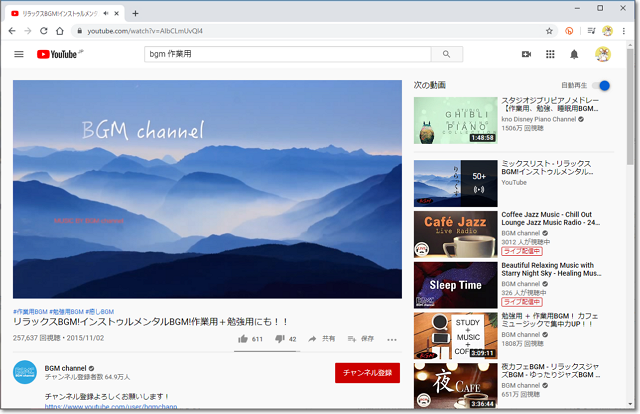Toggle the 自動再生 autoplay switch

(x=601, y=86)
